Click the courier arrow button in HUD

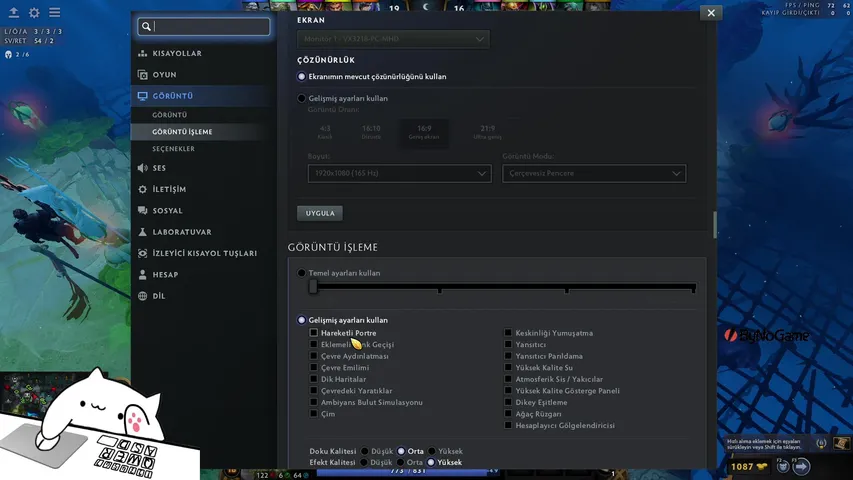(801, 466)
